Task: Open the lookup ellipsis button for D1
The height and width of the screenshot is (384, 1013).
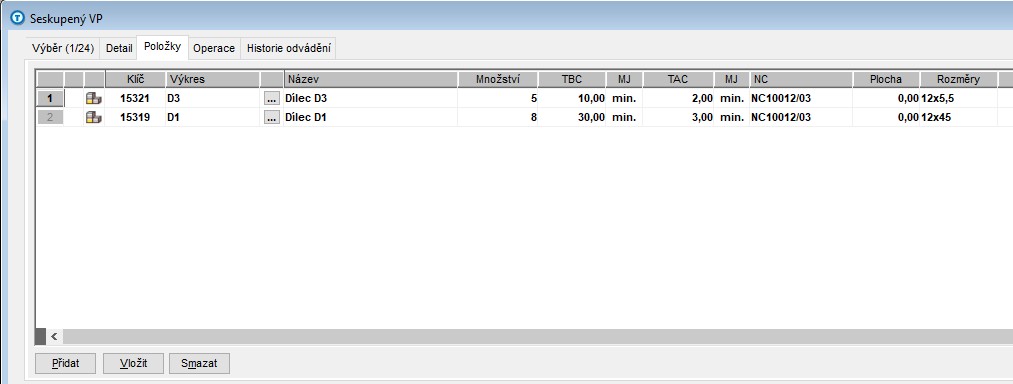Action: tap(272, 118)
